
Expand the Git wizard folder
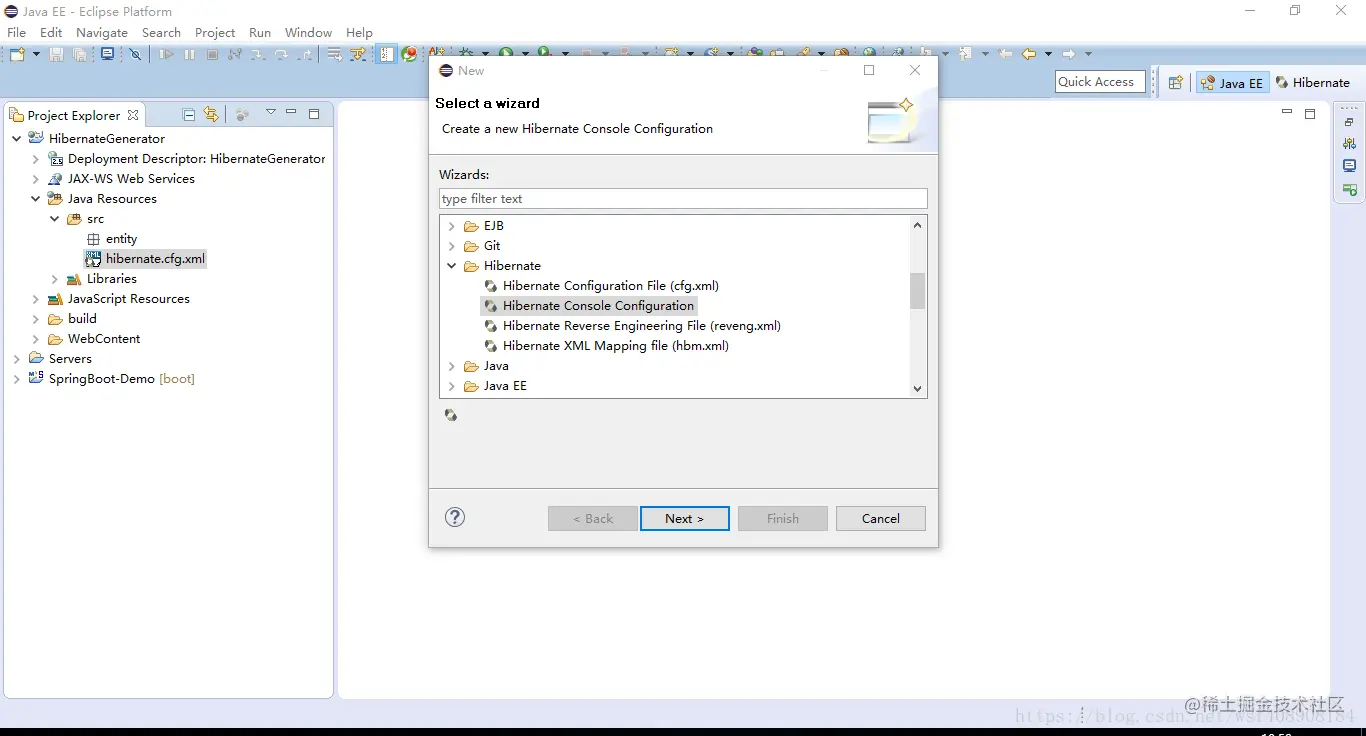[x=452, y=246]
